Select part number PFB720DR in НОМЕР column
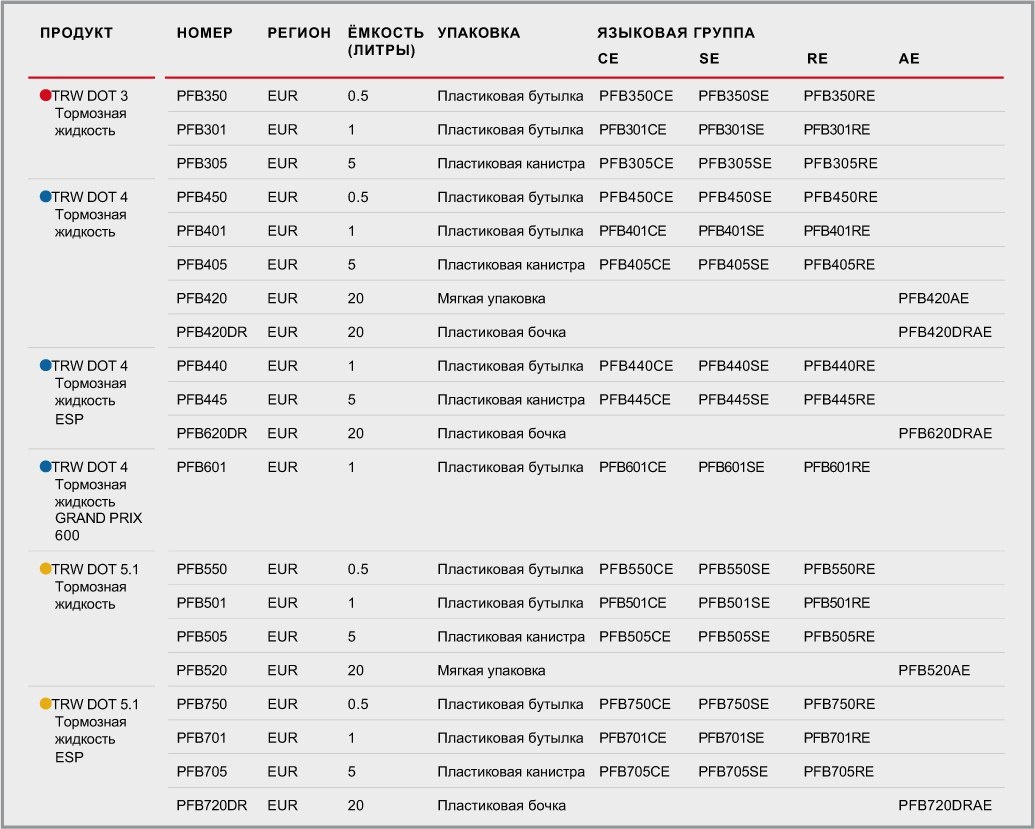This screenshot has height=829, width=1035. pos(212,805)
